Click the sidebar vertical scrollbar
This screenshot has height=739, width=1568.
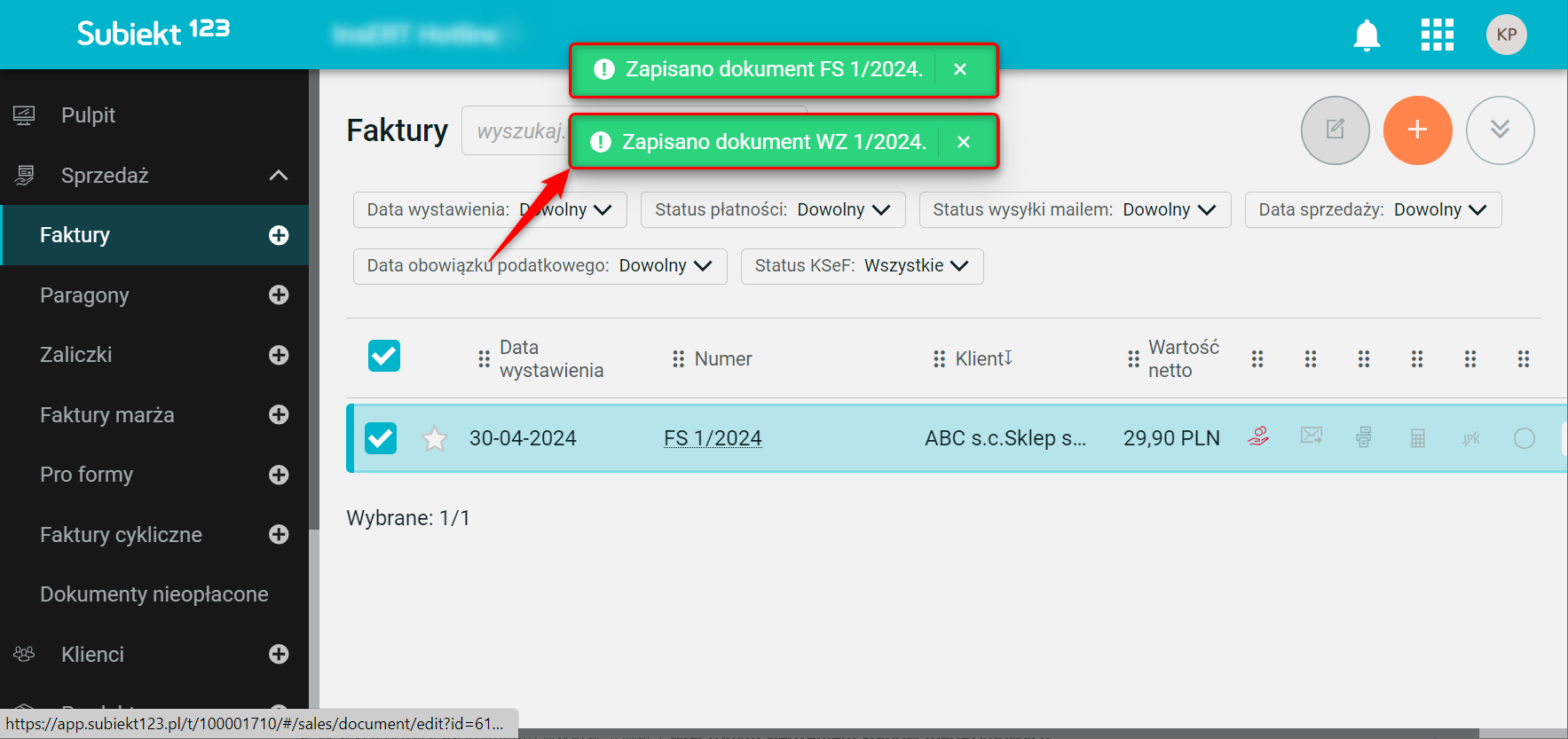313,299
